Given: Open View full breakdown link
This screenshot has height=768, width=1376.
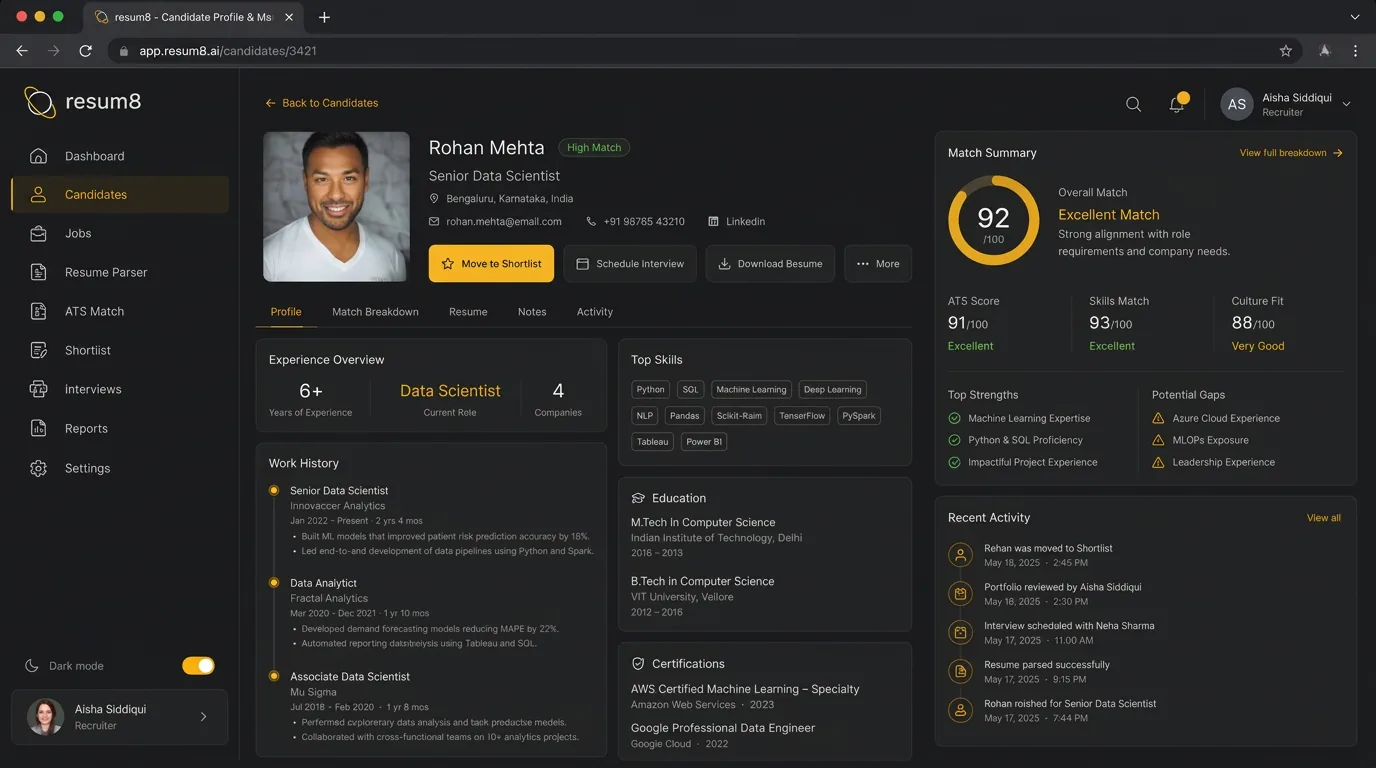Looking at the screenshot, I should pos(1291,153).
